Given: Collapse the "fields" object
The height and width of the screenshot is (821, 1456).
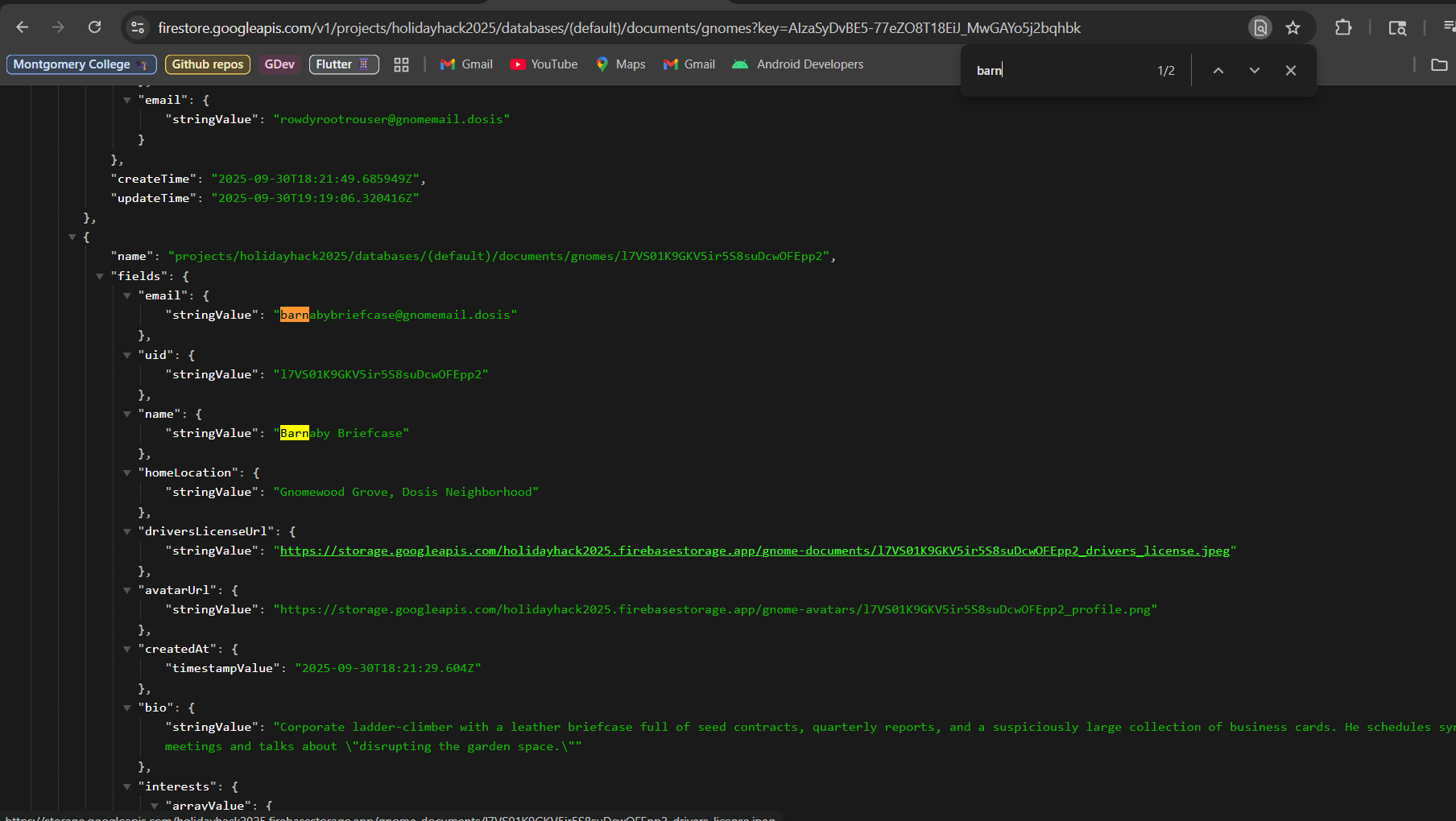Looking at the screenshot, I should (100, 276).
